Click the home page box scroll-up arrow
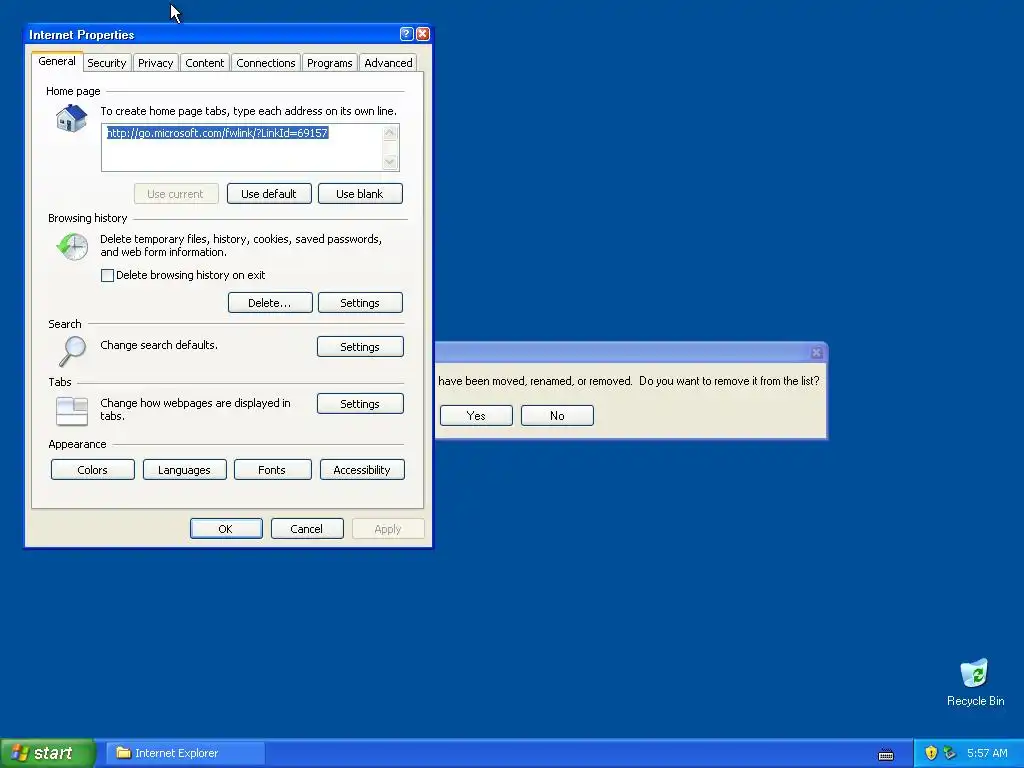The image size is (1024, 768). point(390,133)
